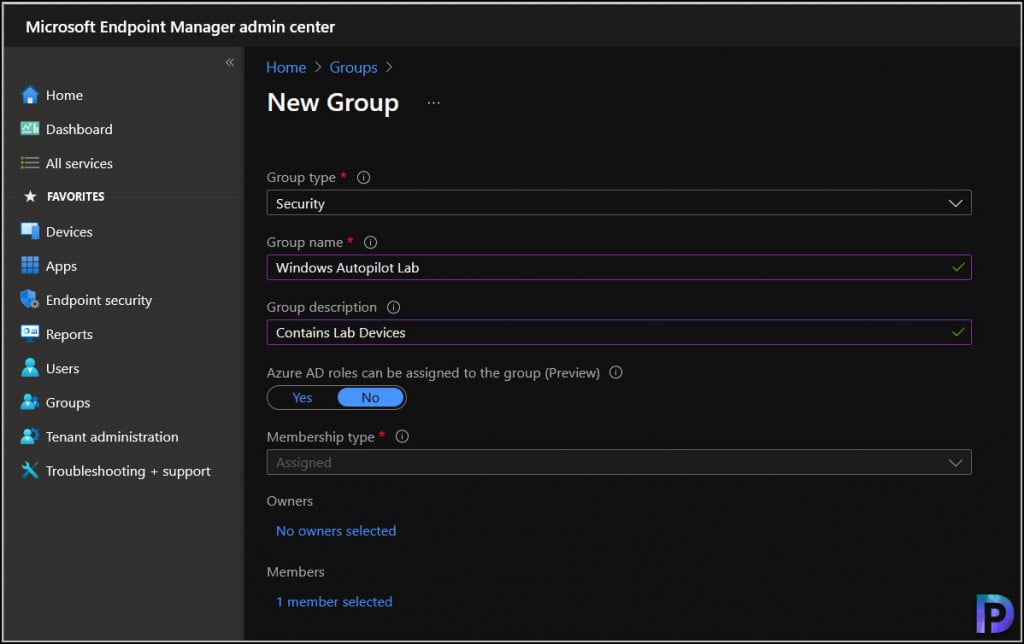Open Troubleshooting + support in sidebar
1024x644 pixels.
(x=128, y=471)
